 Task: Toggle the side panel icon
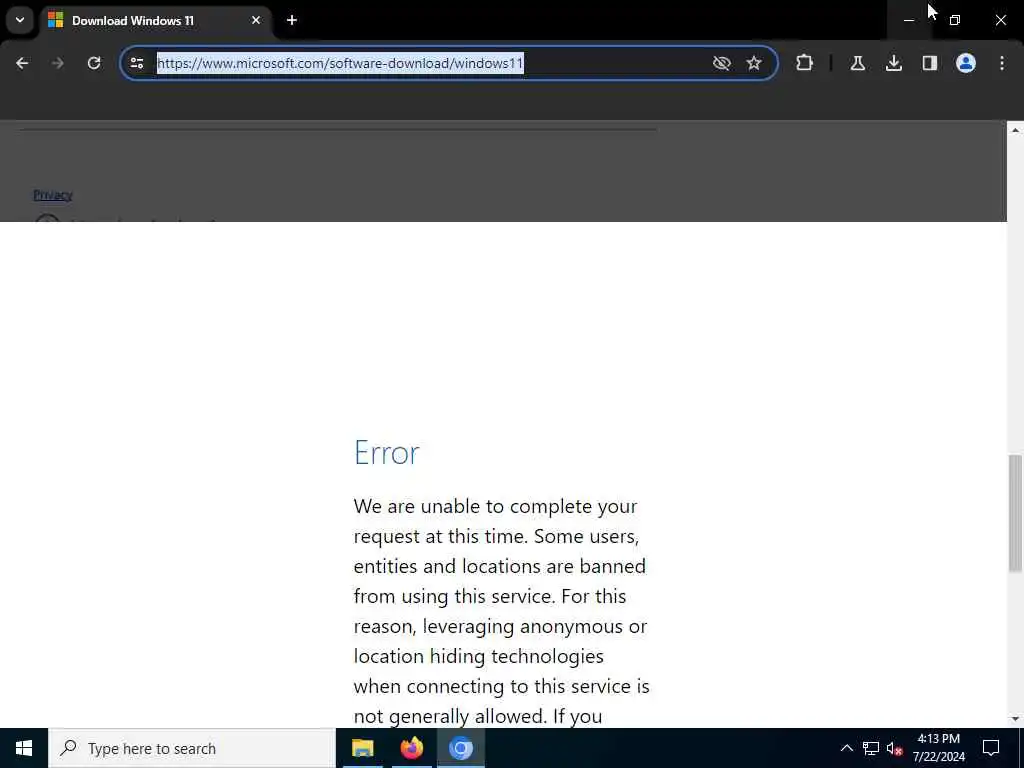tap(930, 63)
